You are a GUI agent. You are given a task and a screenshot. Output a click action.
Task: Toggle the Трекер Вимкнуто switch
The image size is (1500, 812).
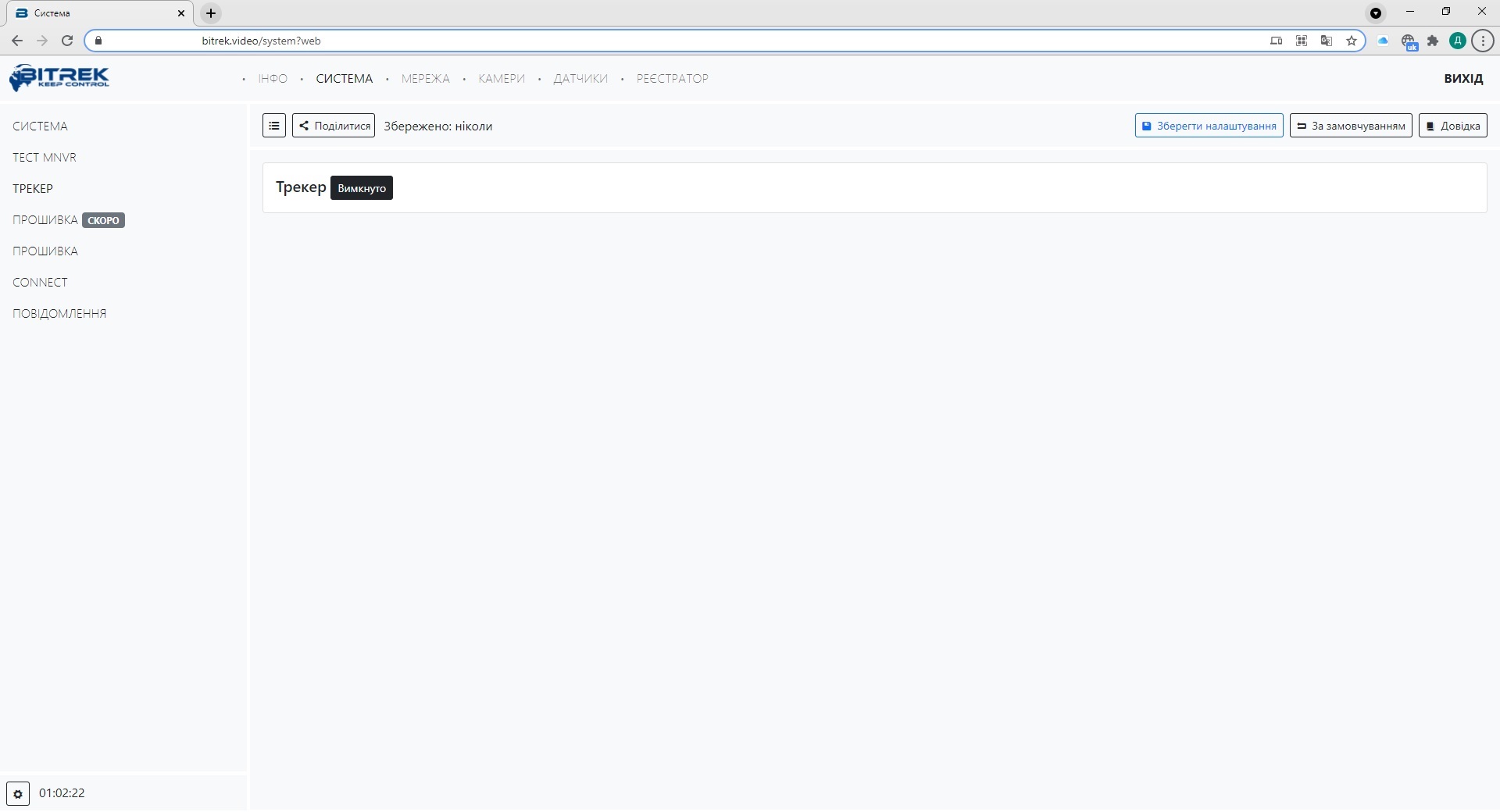pos(361,188)
